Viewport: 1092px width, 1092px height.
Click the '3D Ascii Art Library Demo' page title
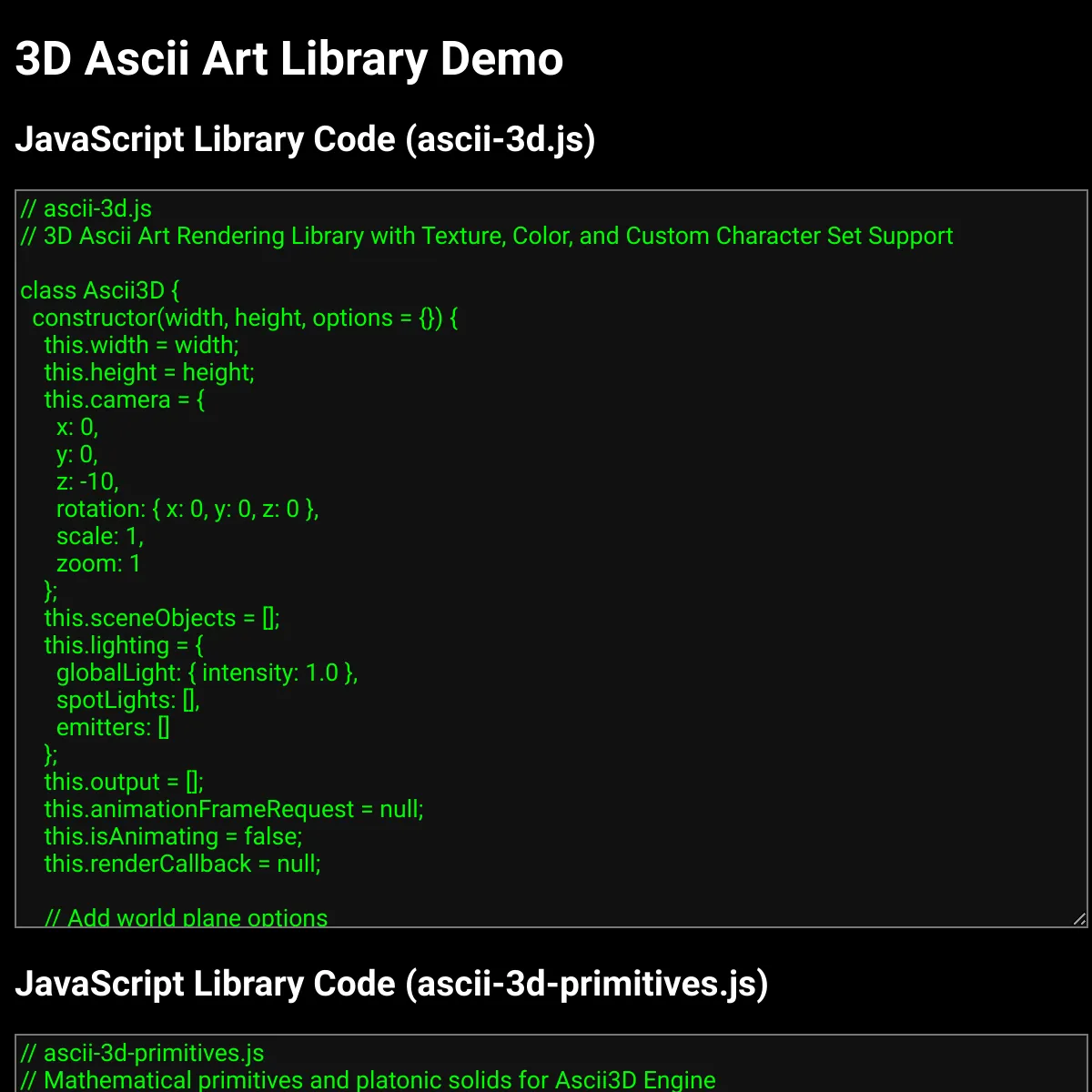click(289, 60)
